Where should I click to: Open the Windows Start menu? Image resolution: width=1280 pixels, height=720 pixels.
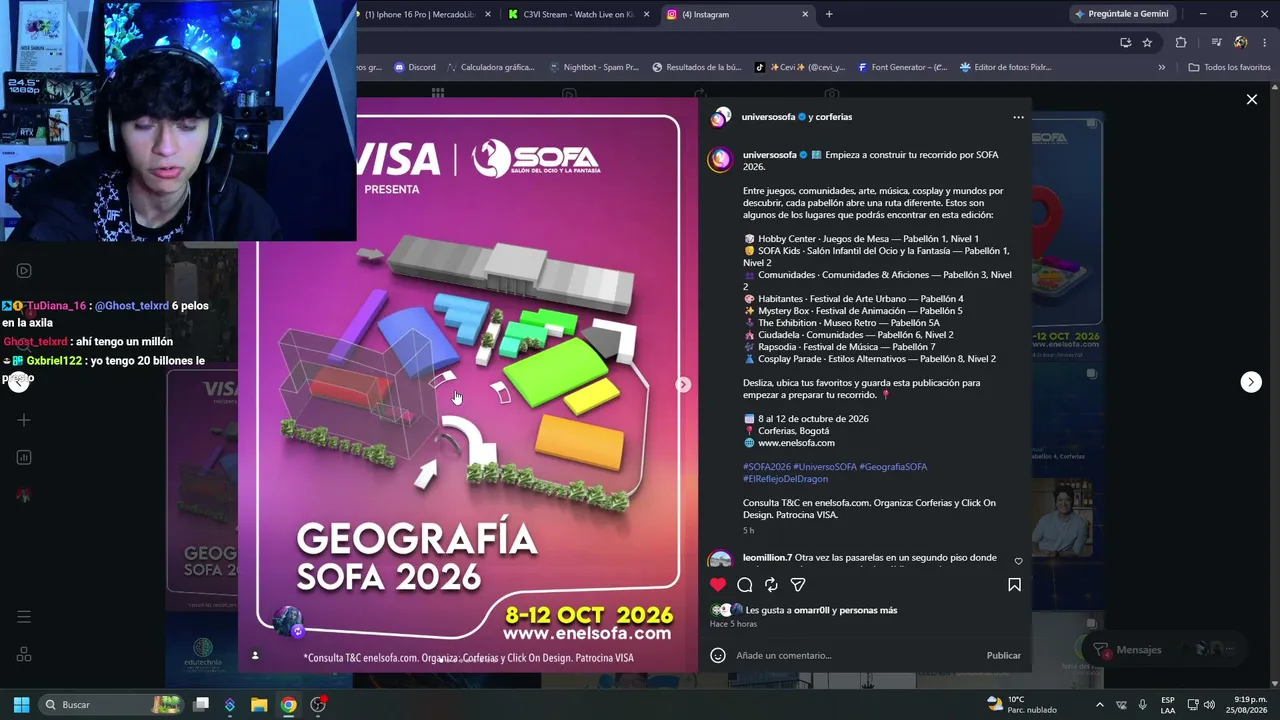(21, 705)
